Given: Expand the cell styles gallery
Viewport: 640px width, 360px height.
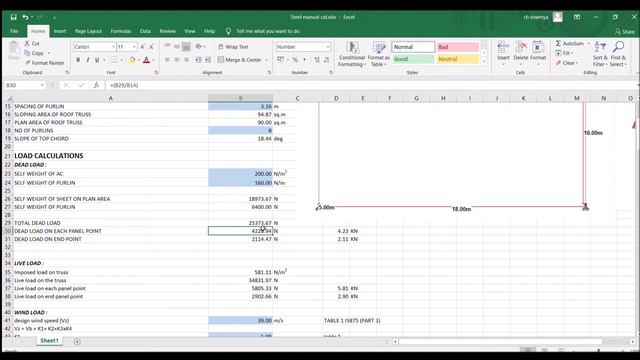Looking at the screenshot, I should 484,62.
